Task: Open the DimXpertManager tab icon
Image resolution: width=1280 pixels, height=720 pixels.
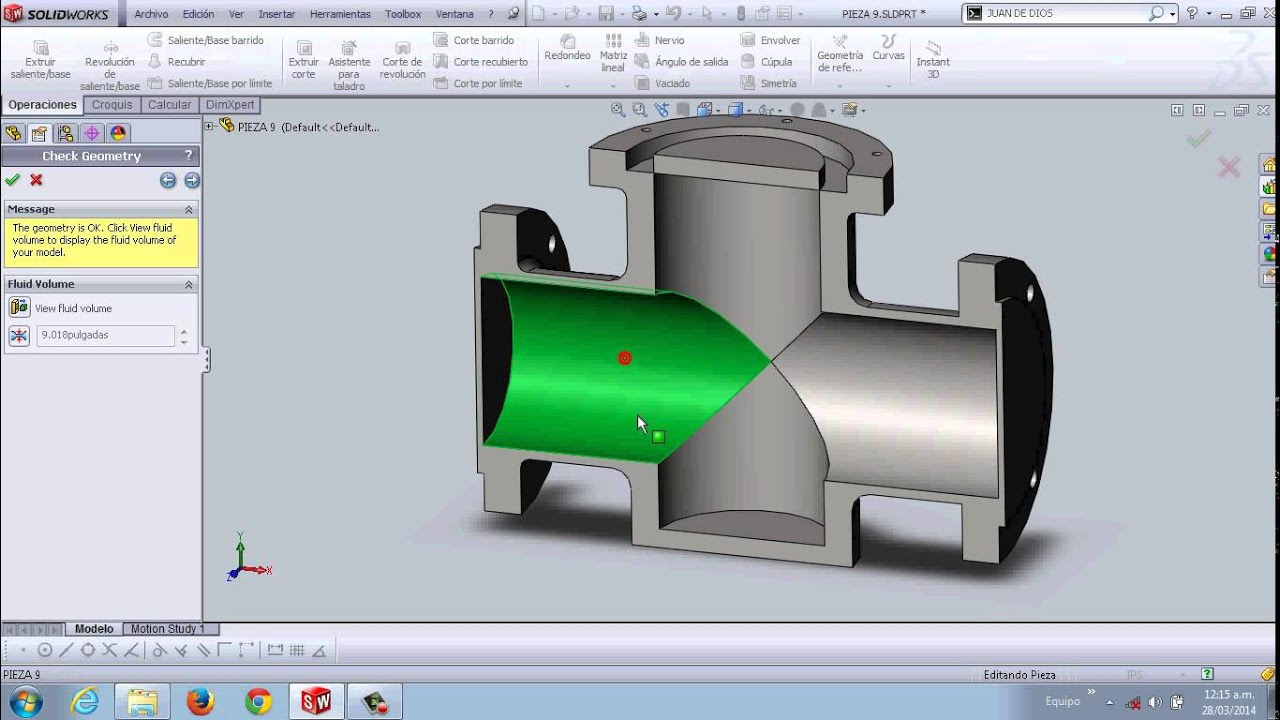Action: point(92,133)
